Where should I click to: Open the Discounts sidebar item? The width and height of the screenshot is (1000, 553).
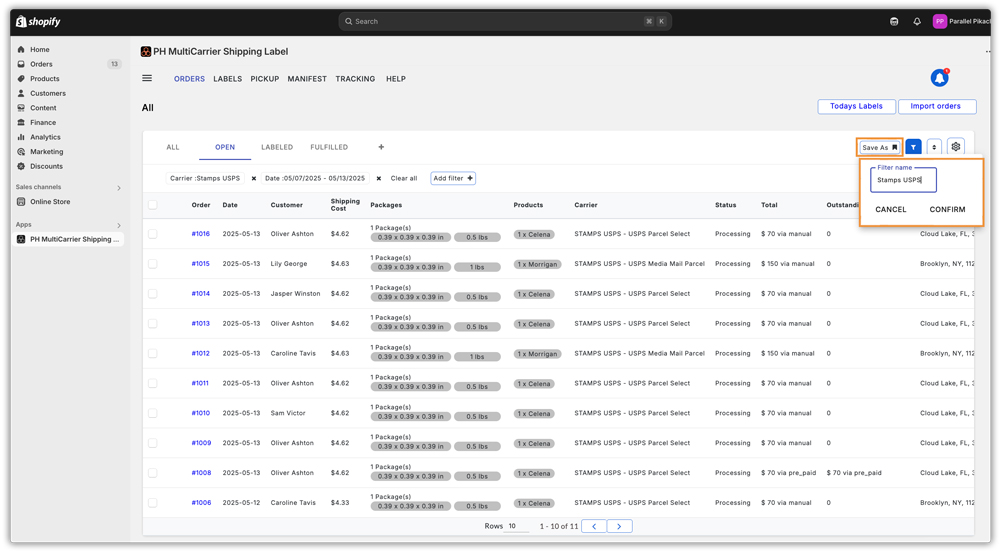click(x=46, y=166)
